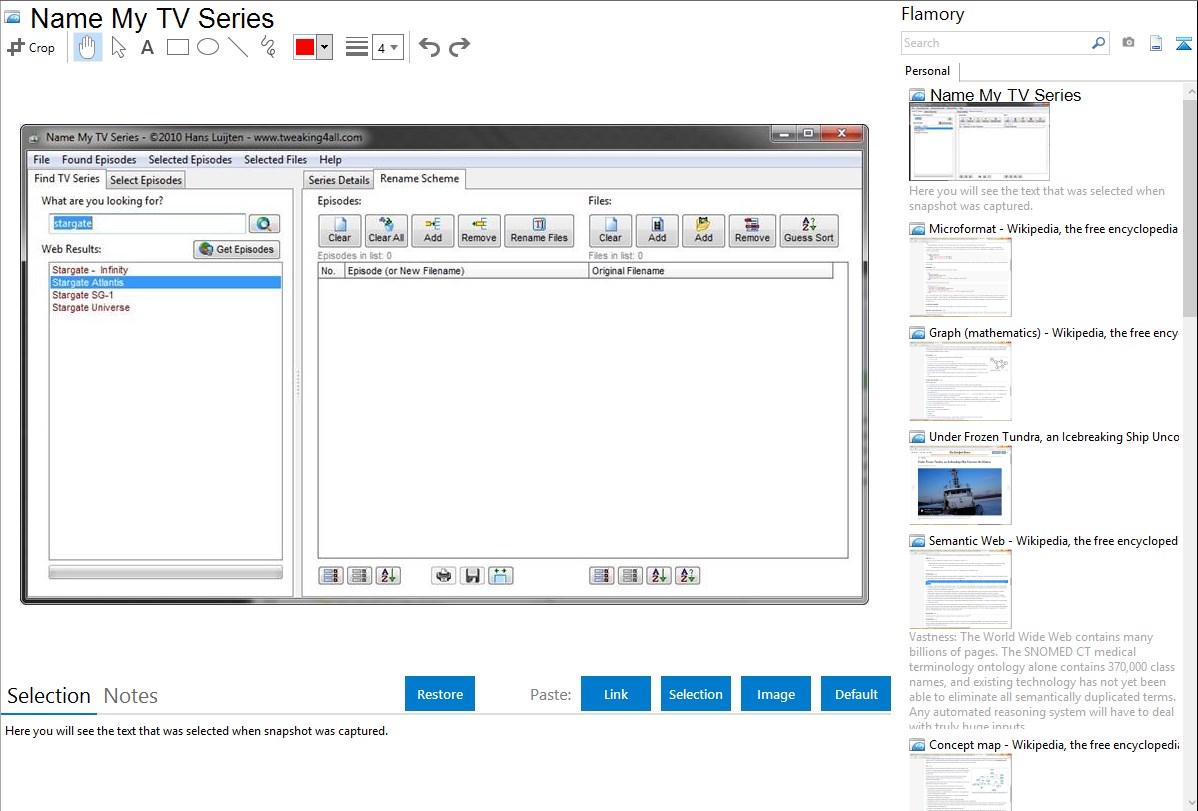Click the Guess Sort button

pyautogui.click(x=808, y=231)
